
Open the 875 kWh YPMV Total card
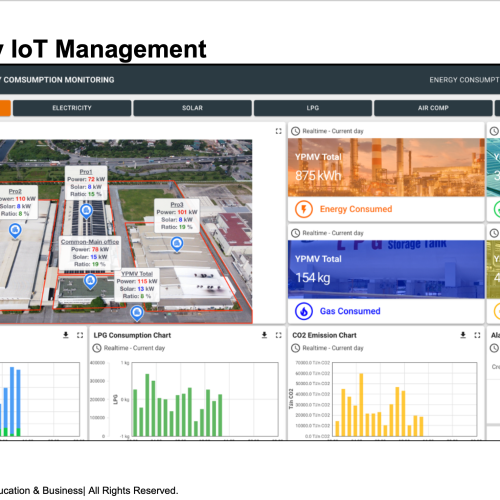click(x=386, y=167)
